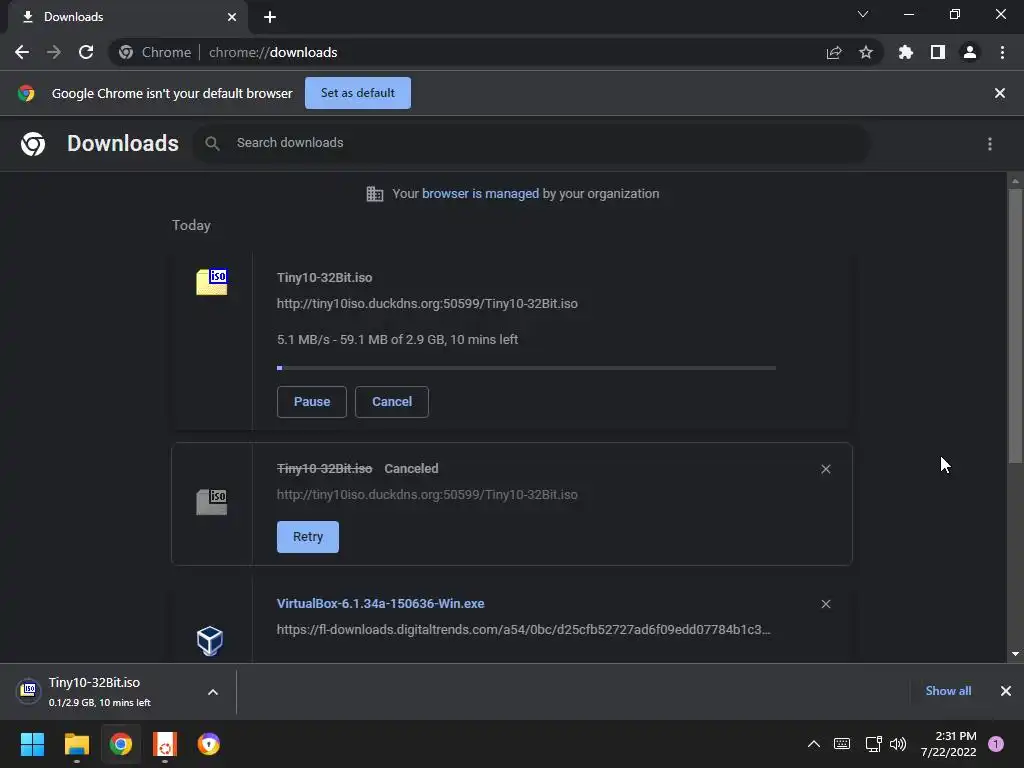
Task: Close the Downloads tab
Action: click(x=232, y=17)
